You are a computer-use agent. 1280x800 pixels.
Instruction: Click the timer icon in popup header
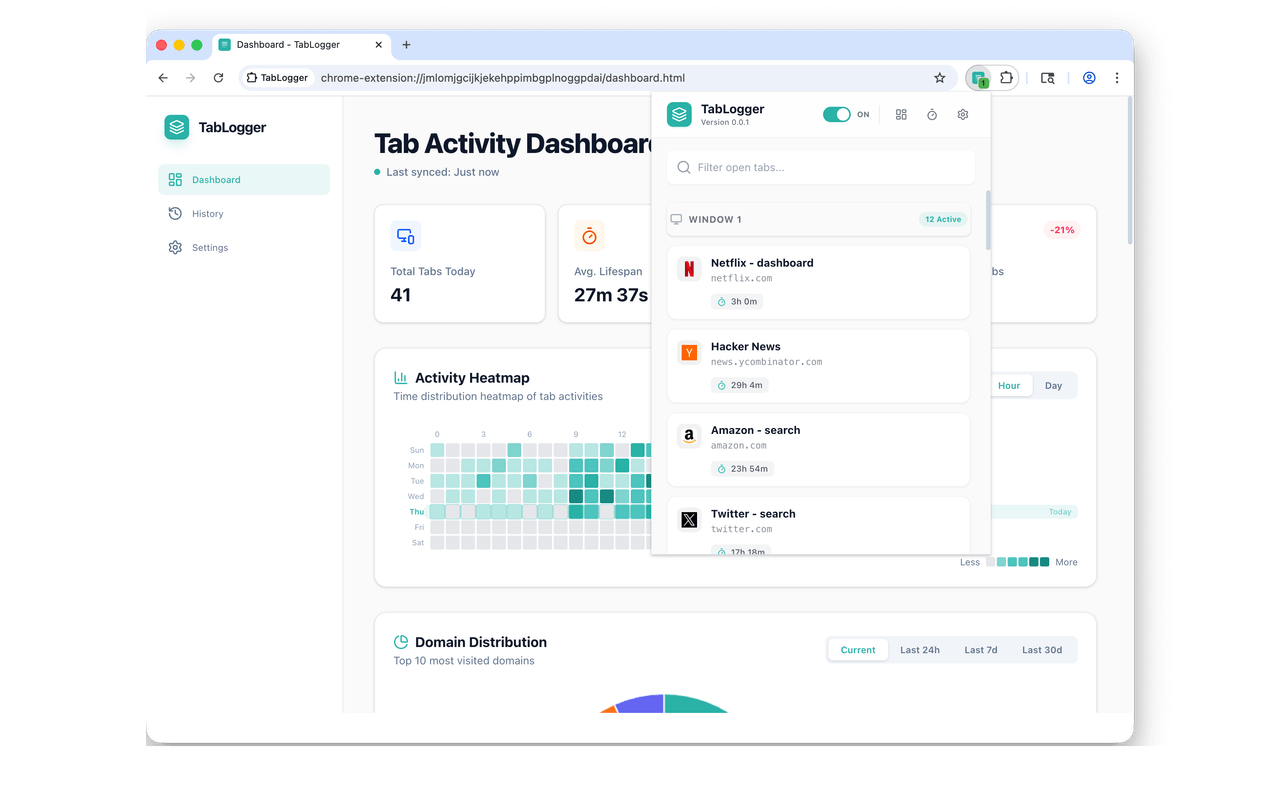(932, 115)
